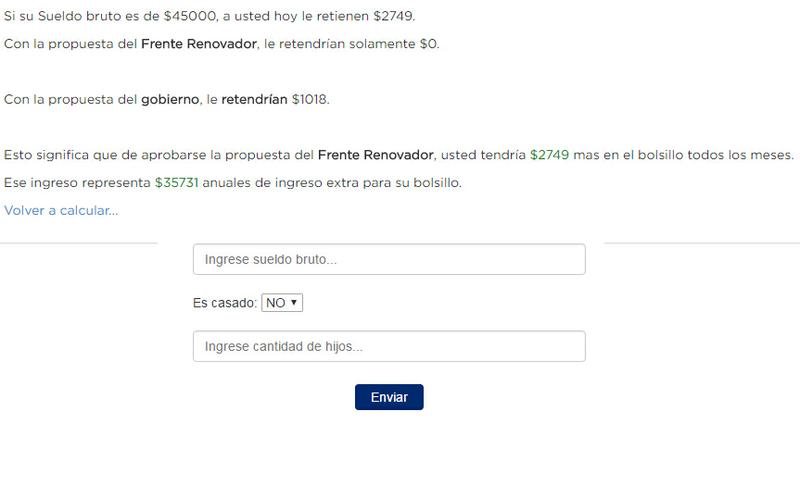Click the green $35731 annual amount
800x486 pixels.
pos(177,183)
